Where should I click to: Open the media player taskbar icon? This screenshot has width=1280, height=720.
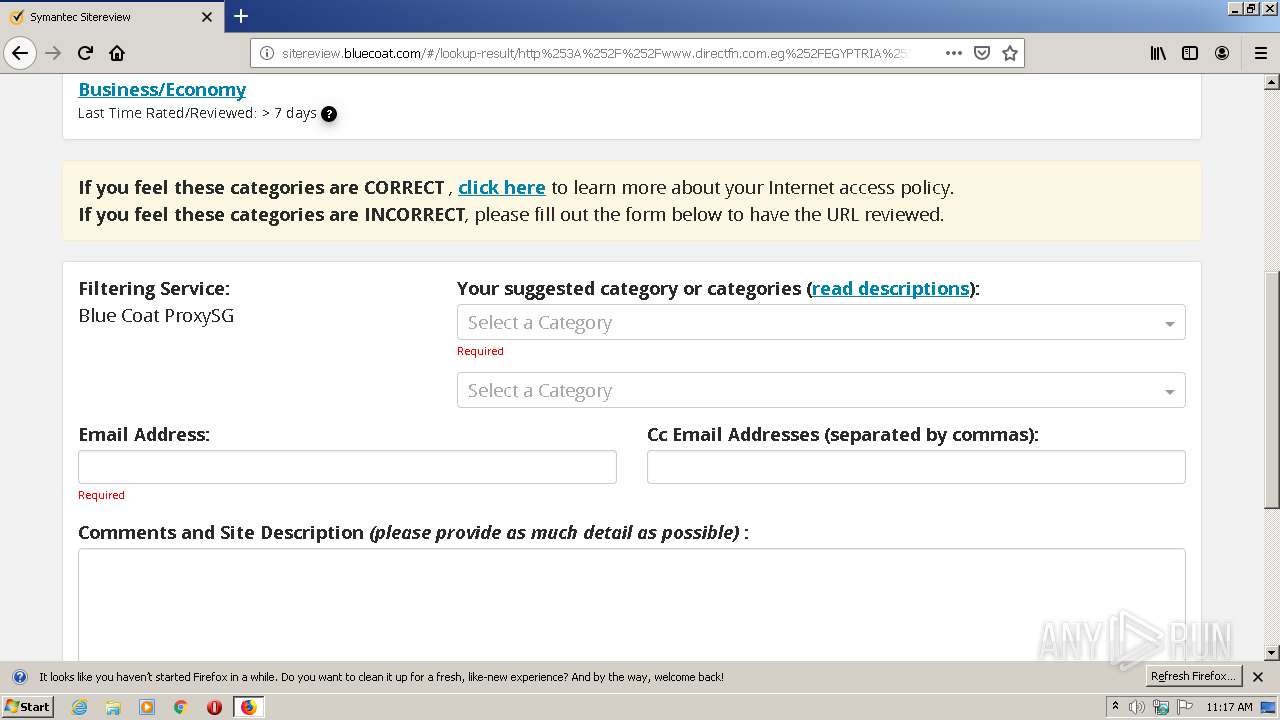tap(147, 707)
